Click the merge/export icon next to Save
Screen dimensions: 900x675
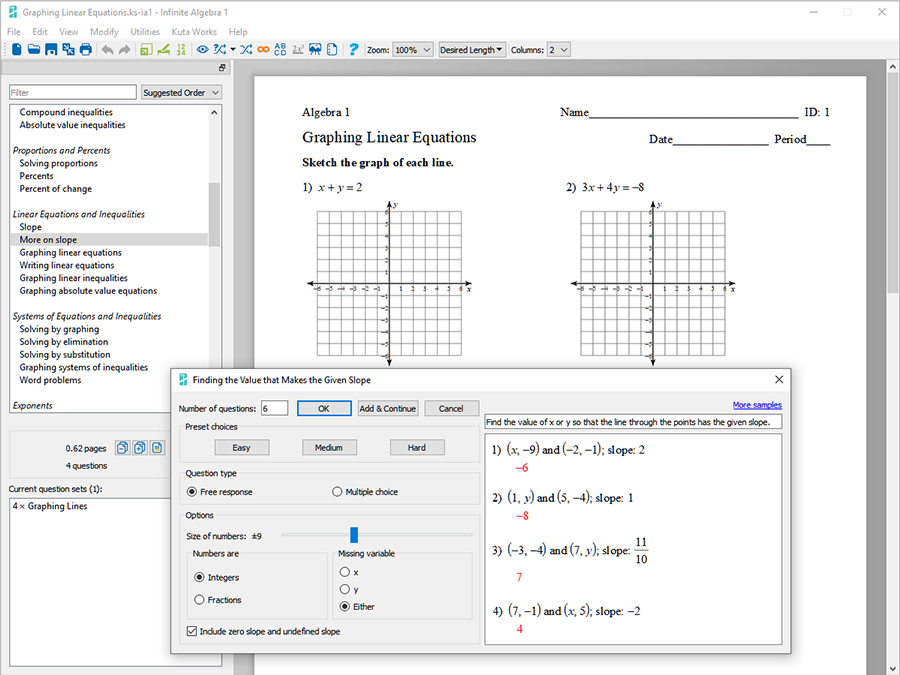coord(68,50)
